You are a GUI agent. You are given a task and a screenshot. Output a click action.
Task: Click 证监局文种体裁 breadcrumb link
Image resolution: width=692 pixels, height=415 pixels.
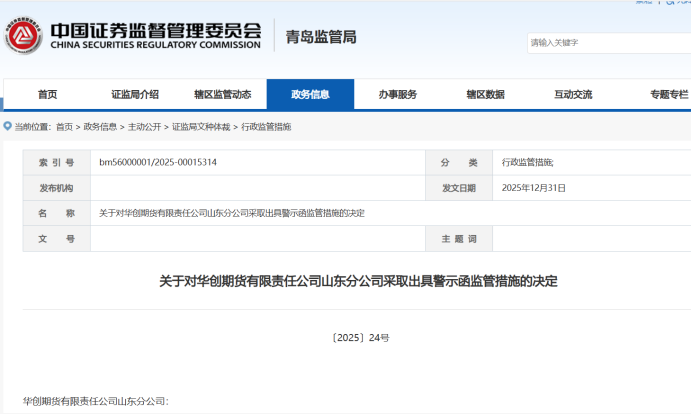click(x=201, y=127)
